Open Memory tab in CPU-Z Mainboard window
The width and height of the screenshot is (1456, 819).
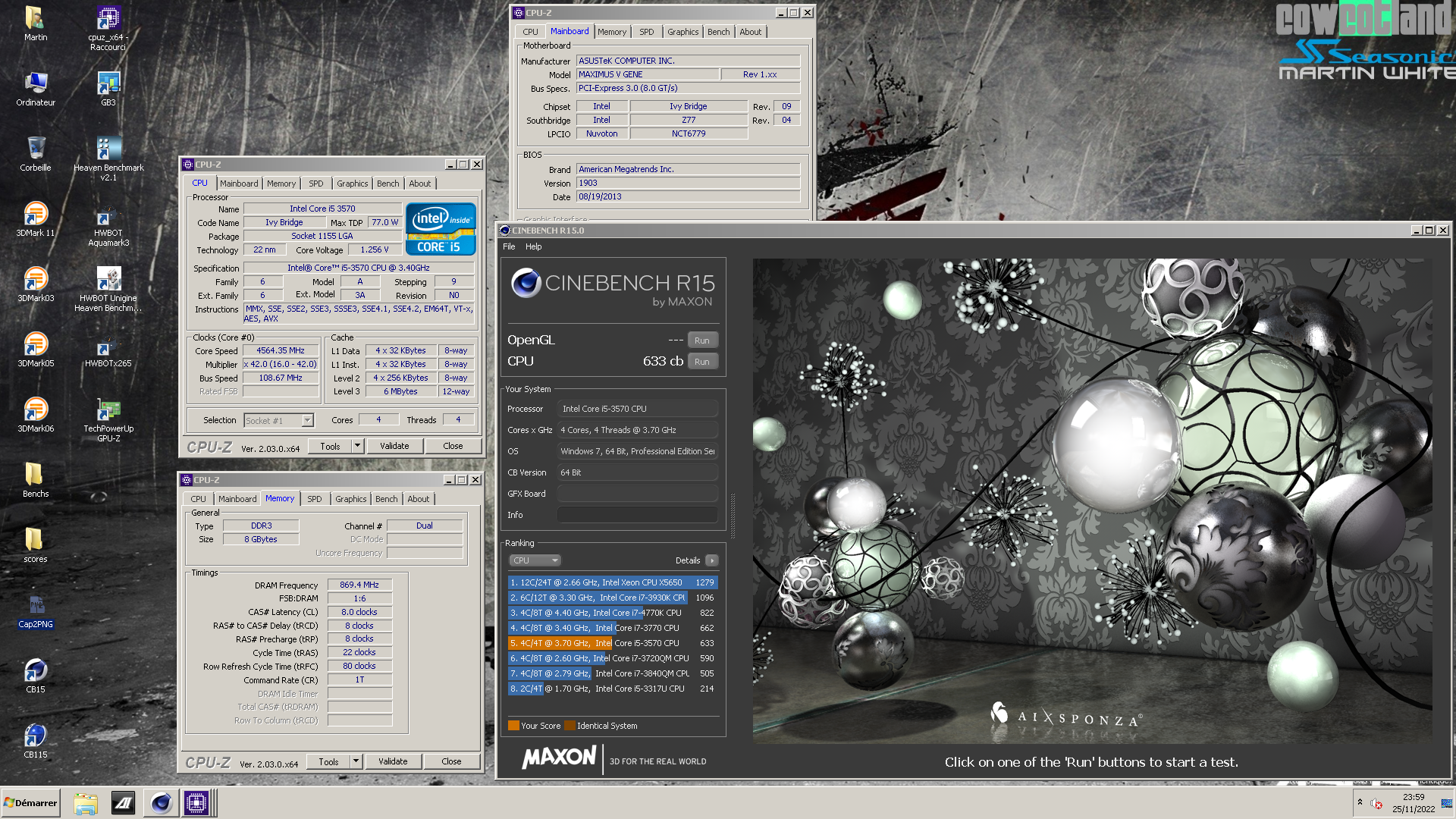point(612,32)
